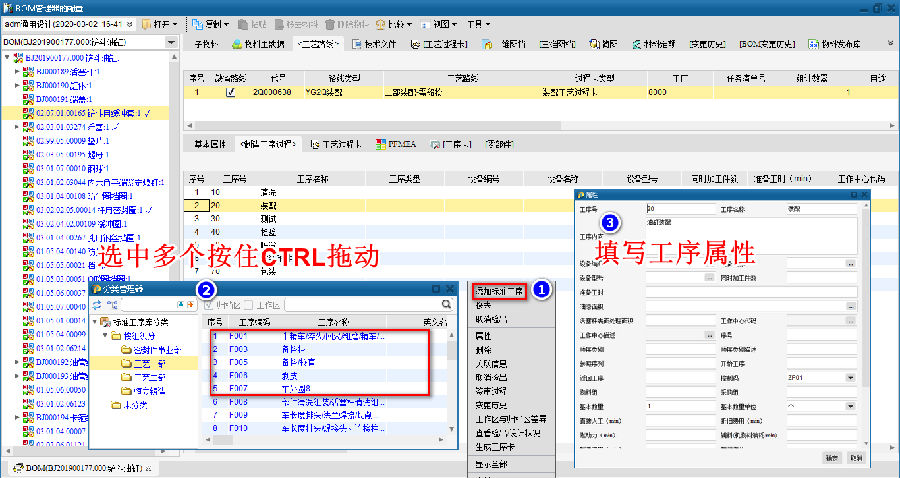
Task: Open the ZP01 control code dropdown
Action: [850, 378]
